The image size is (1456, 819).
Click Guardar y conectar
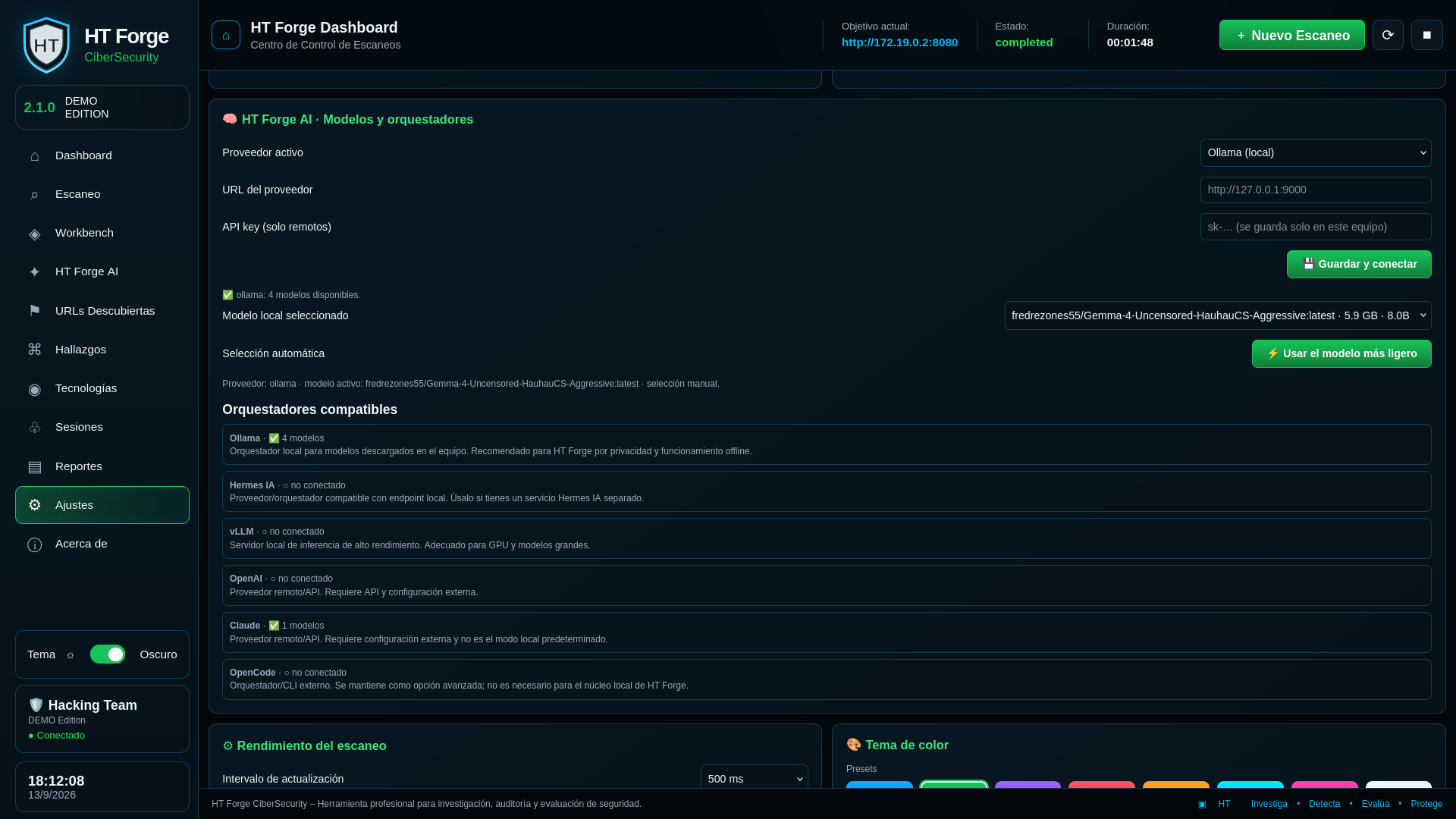pos(1359,264)
